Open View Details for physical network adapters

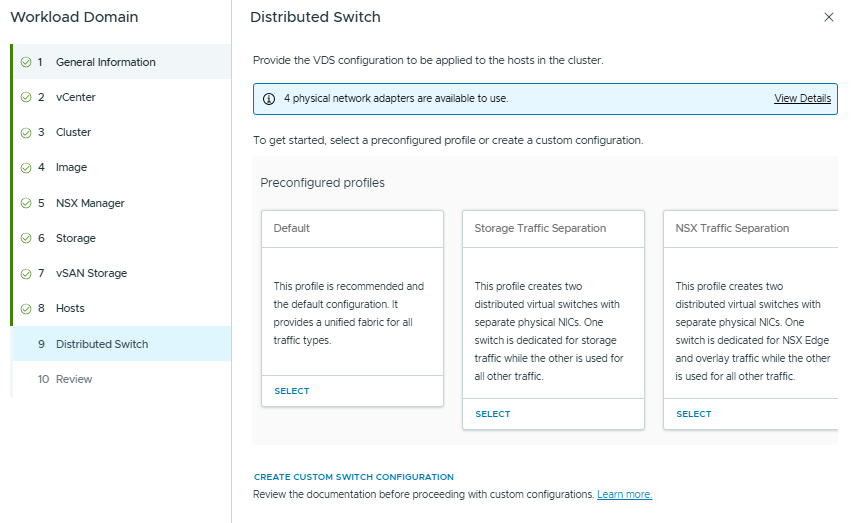[x=802, y=99]
